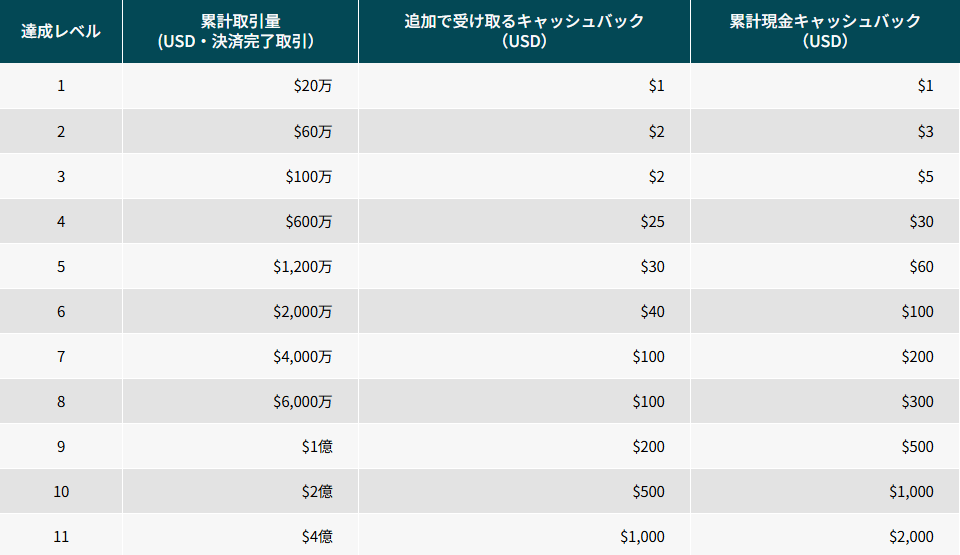Click the 追加で受け取るキャッシュバック header

point(524,31)
